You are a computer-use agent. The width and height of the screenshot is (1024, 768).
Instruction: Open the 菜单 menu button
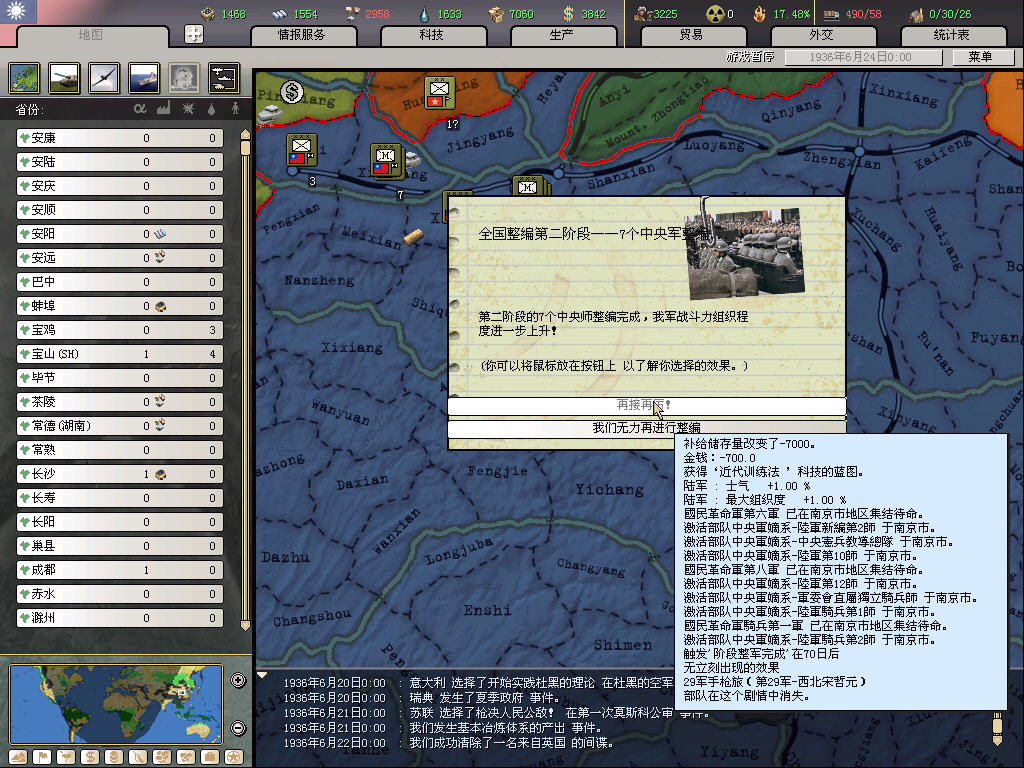(x=979, y=57)
